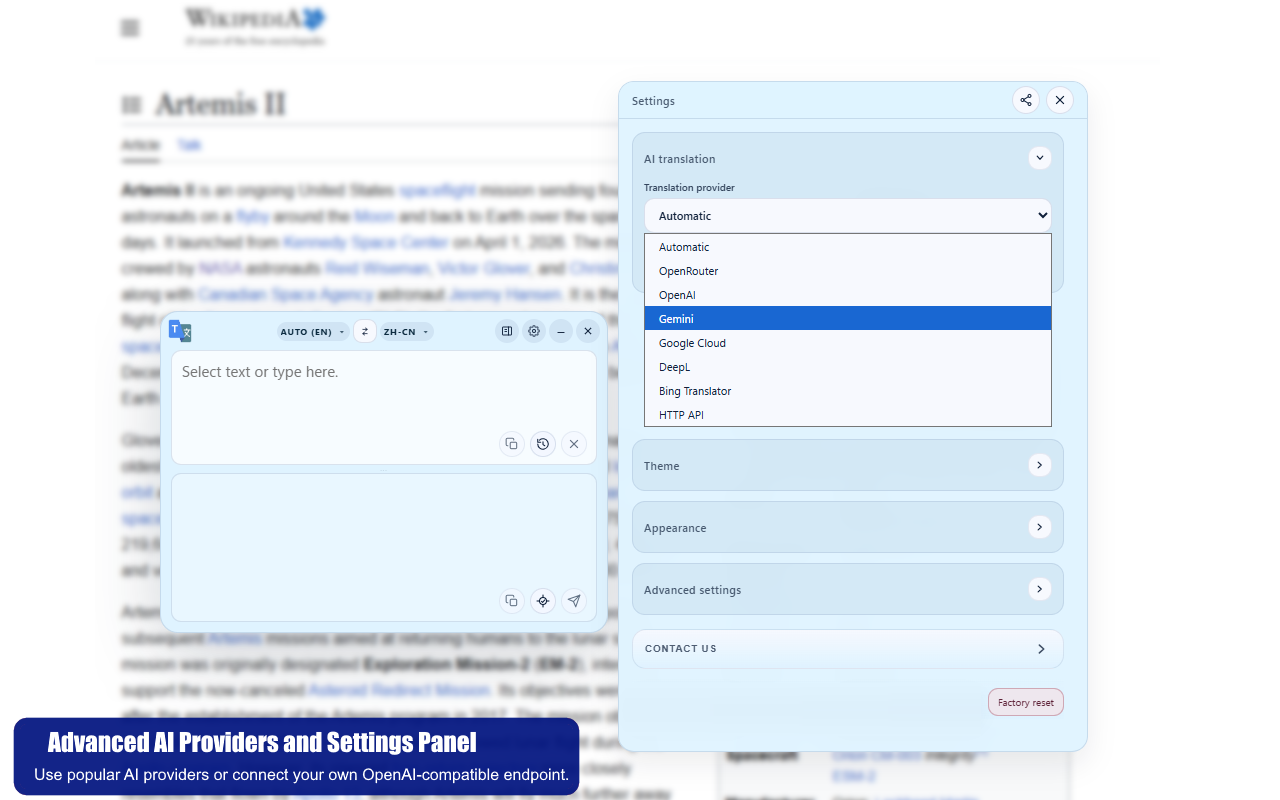Viewport: 1280px width, 800px height.
Task: Open the source language AUTO (EN) dropdown
Action: click(x=312, y=331)
